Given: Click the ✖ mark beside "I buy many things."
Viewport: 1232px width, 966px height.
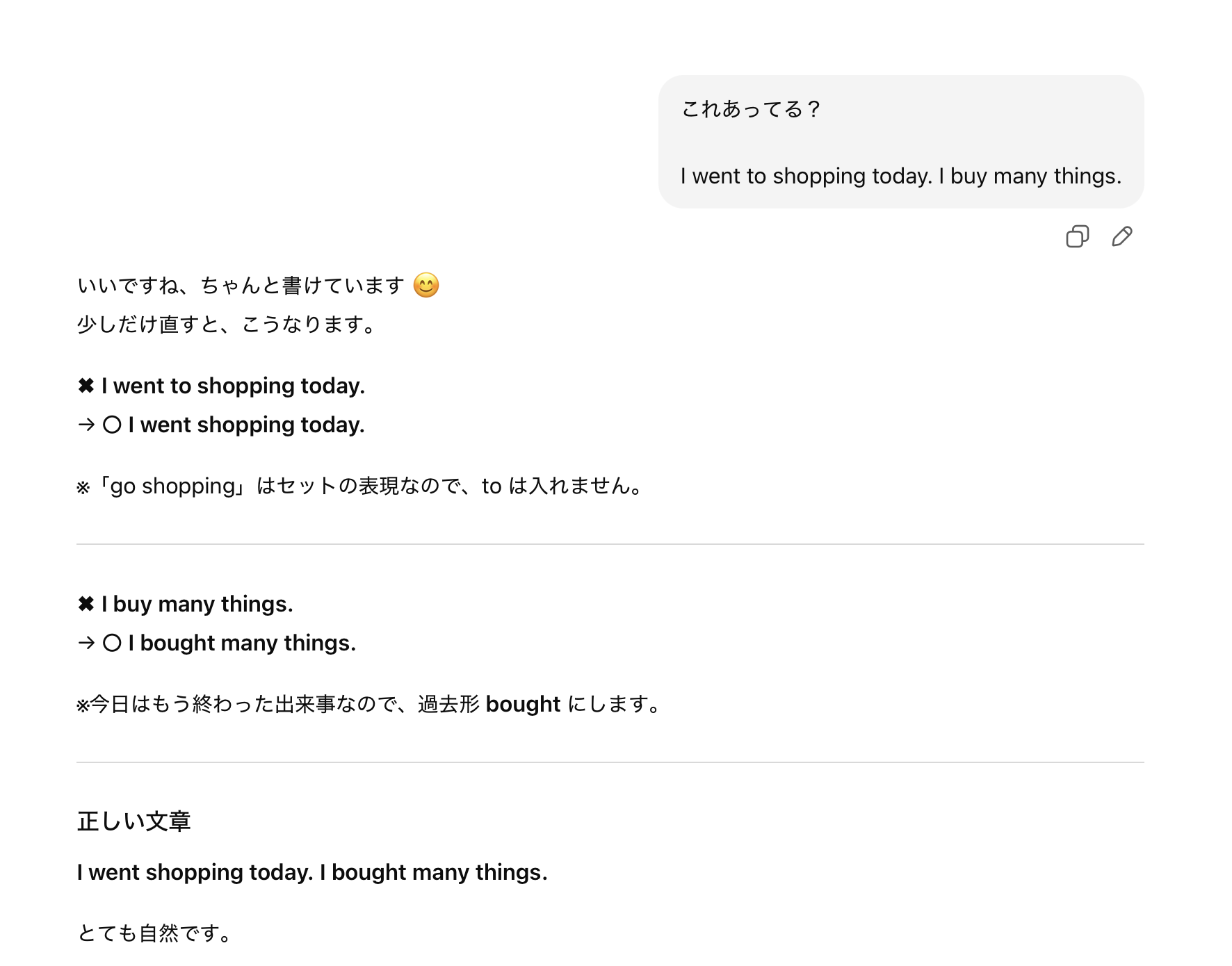Looking at the screenshot, I should 86,604.
